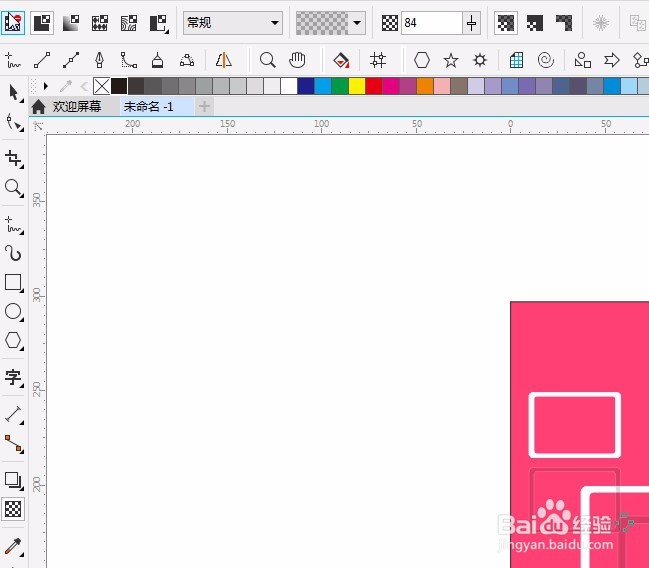Select the Shape edit tool in toolbox
Screen dimensions: 649x568
click(x=14, y=123)
